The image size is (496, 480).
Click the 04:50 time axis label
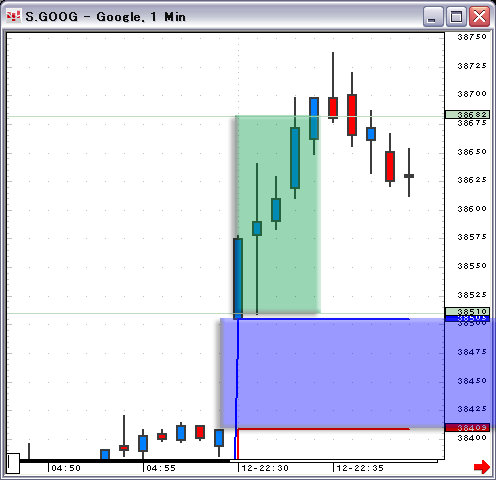(x=66, y=468)
